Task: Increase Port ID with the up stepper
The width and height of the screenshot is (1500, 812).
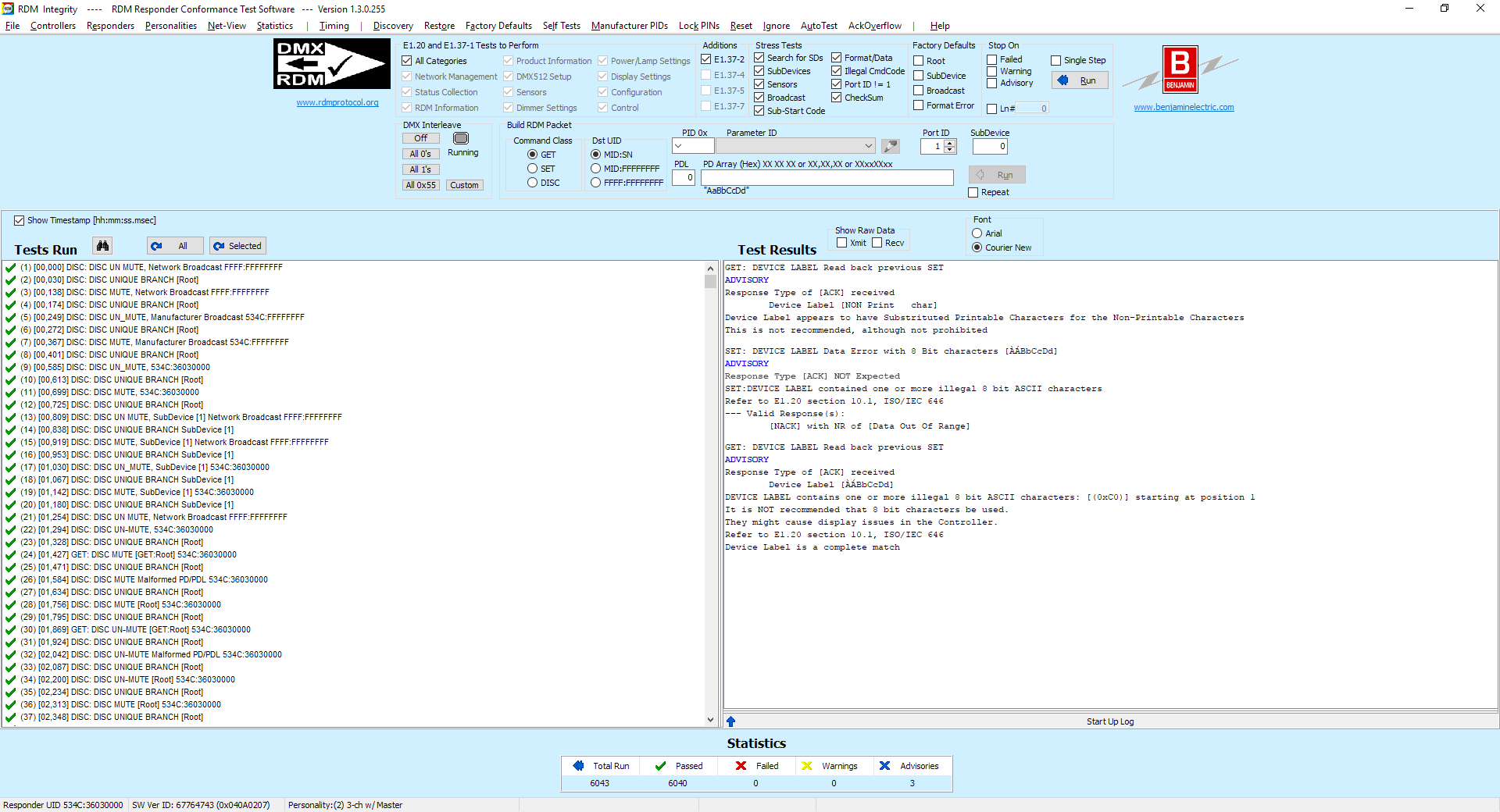Action: (x=950, y=143)
